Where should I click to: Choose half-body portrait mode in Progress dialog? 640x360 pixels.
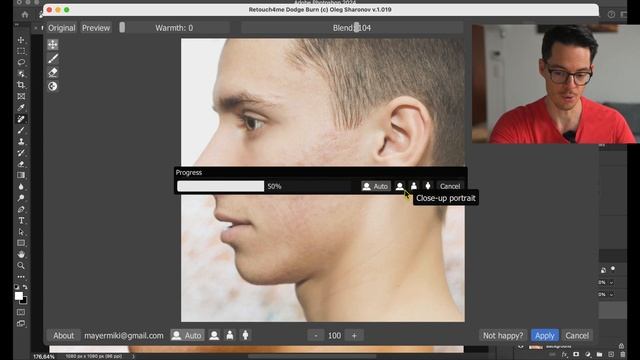pyautogui.click(x=414, y=186)
